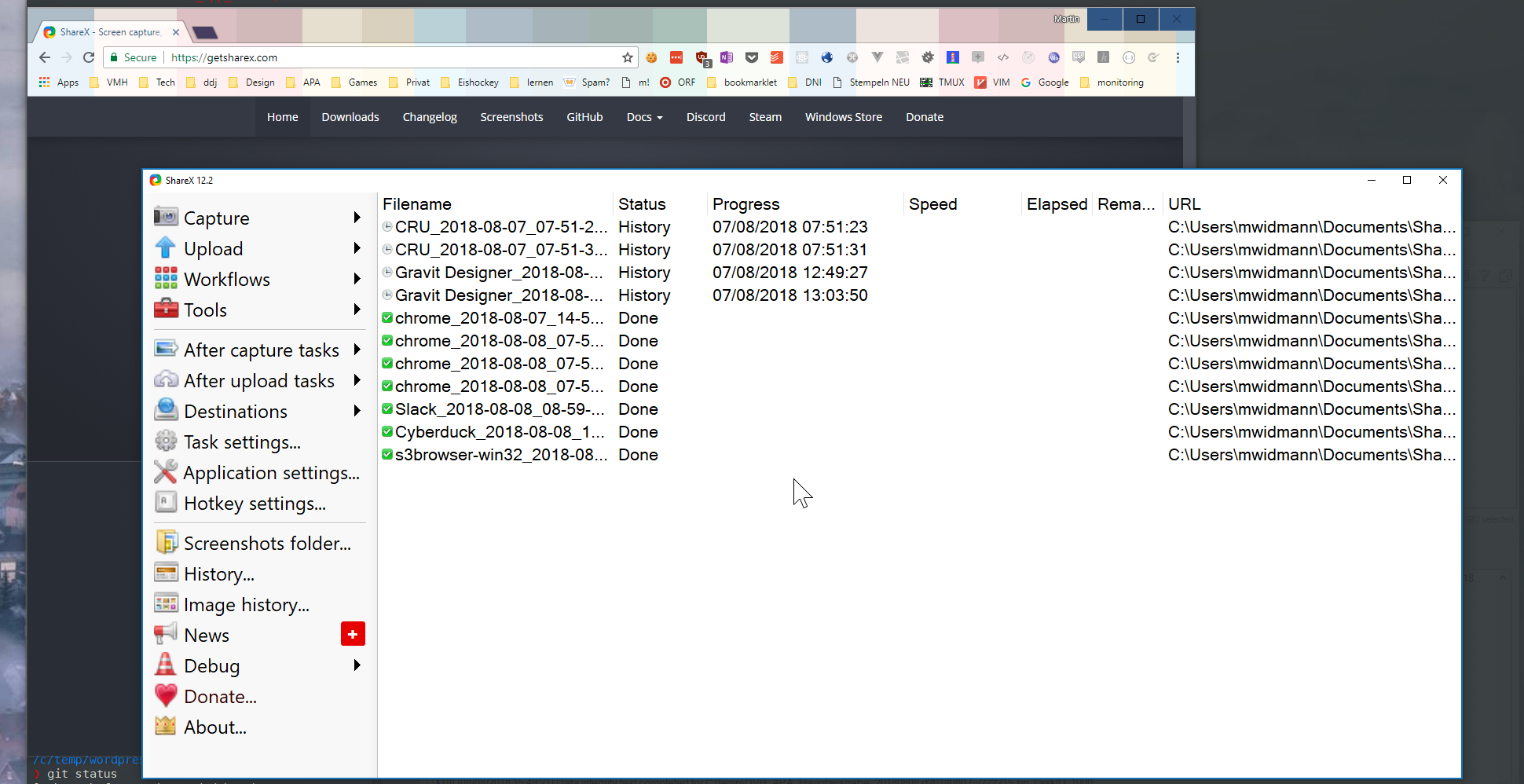Viewport: 1524px width, 784px height.
Task: Open Workflows via the colored grid icon
Action: [x=166, y=278]
